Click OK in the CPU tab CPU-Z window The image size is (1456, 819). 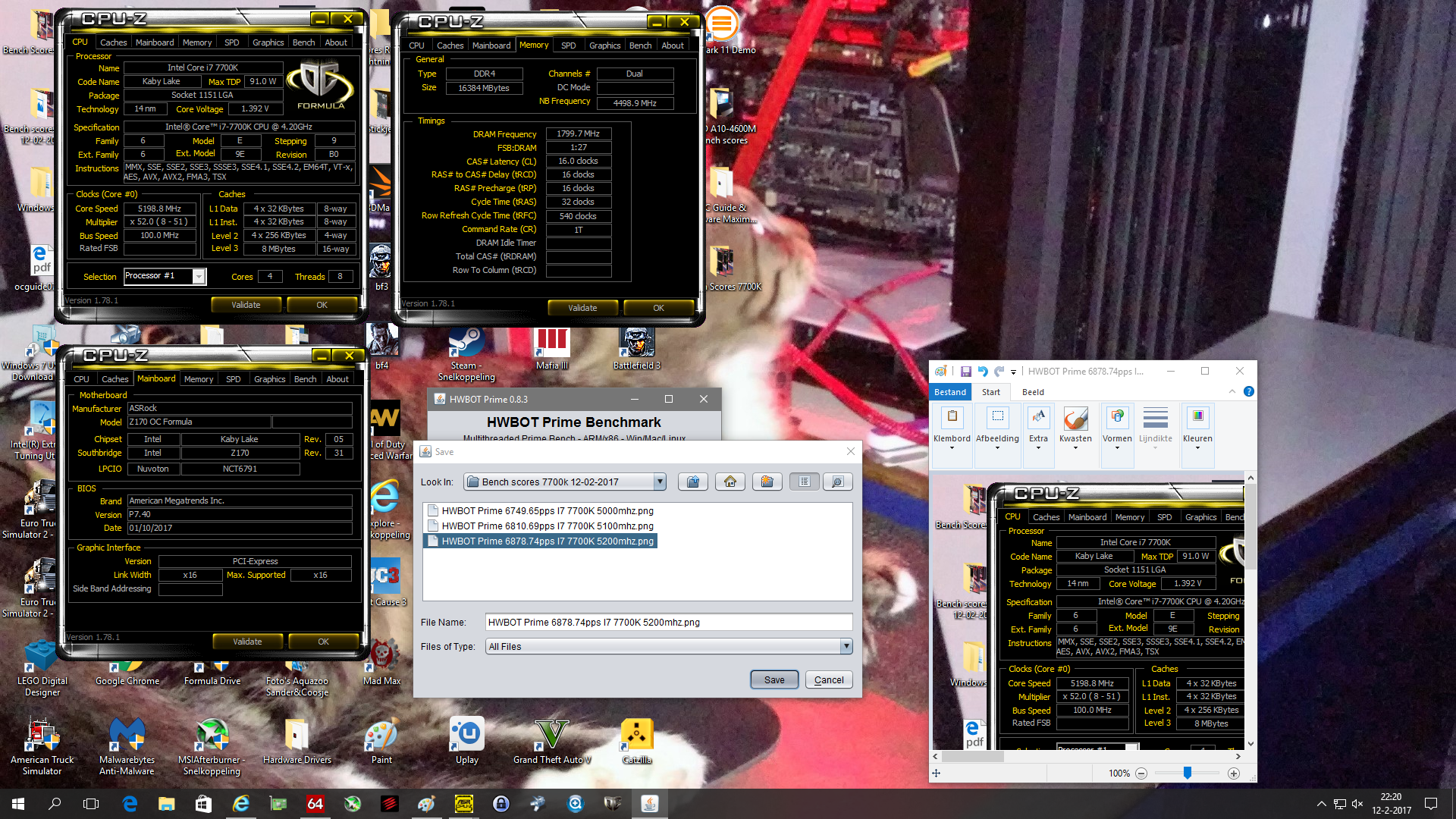(322, 305)
